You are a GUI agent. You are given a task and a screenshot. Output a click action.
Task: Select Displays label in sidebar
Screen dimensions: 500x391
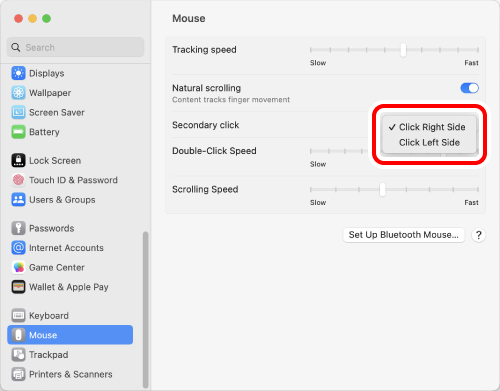click(x=47, y=73)
